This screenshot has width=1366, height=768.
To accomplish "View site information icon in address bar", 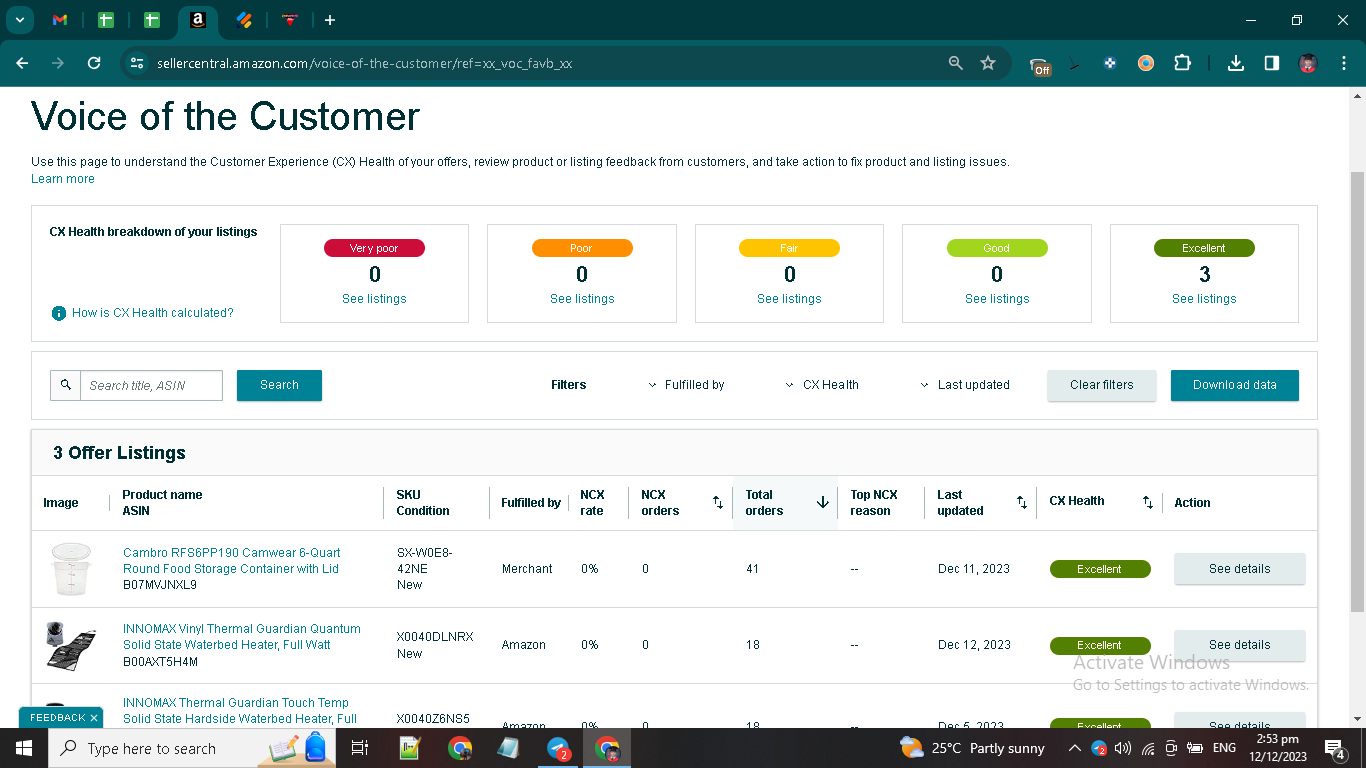I will pyautogui.click(x=137, y=63).
